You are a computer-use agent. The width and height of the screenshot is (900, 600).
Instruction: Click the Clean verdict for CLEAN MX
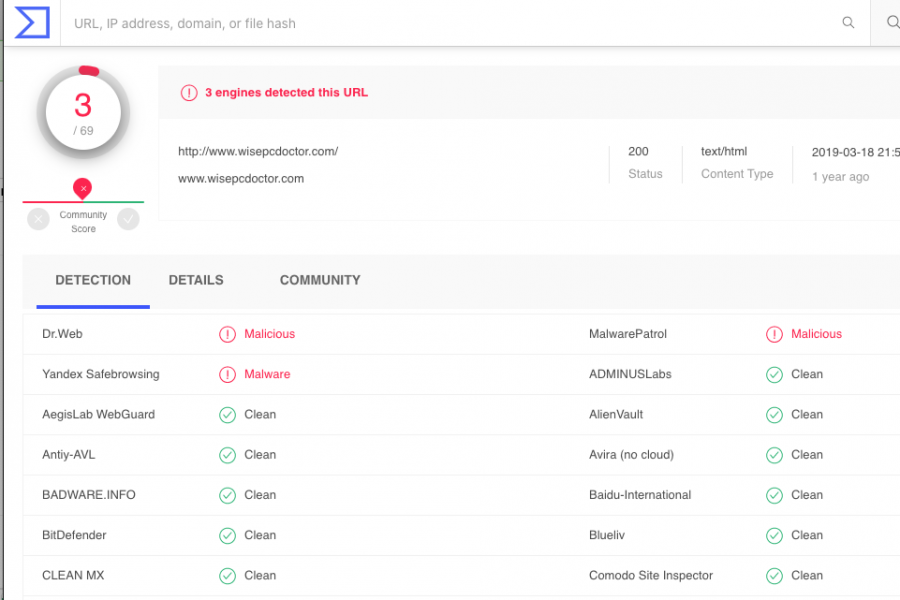260,575
